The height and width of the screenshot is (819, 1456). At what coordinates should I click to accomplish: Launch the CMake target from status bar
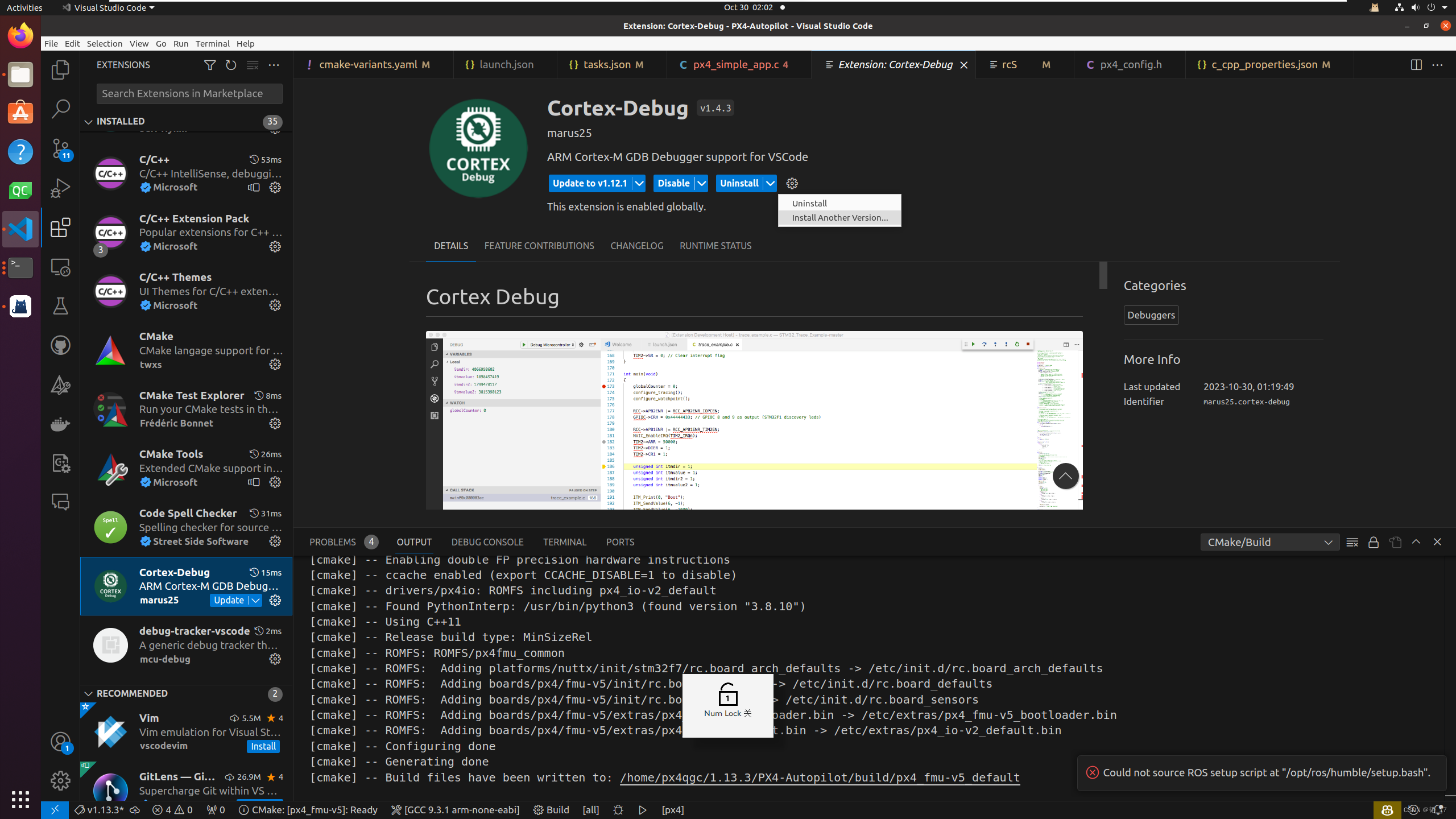tap(643, 810)
